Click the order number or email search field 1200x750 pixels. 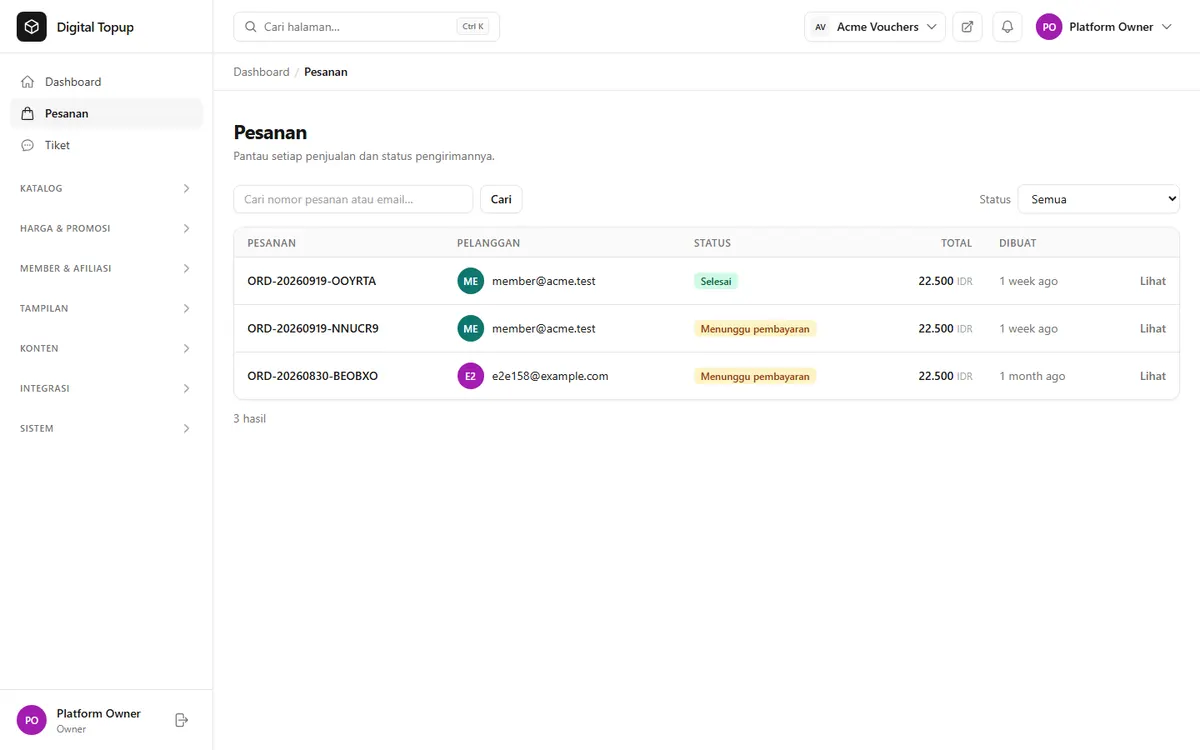(x=353, y=199)
